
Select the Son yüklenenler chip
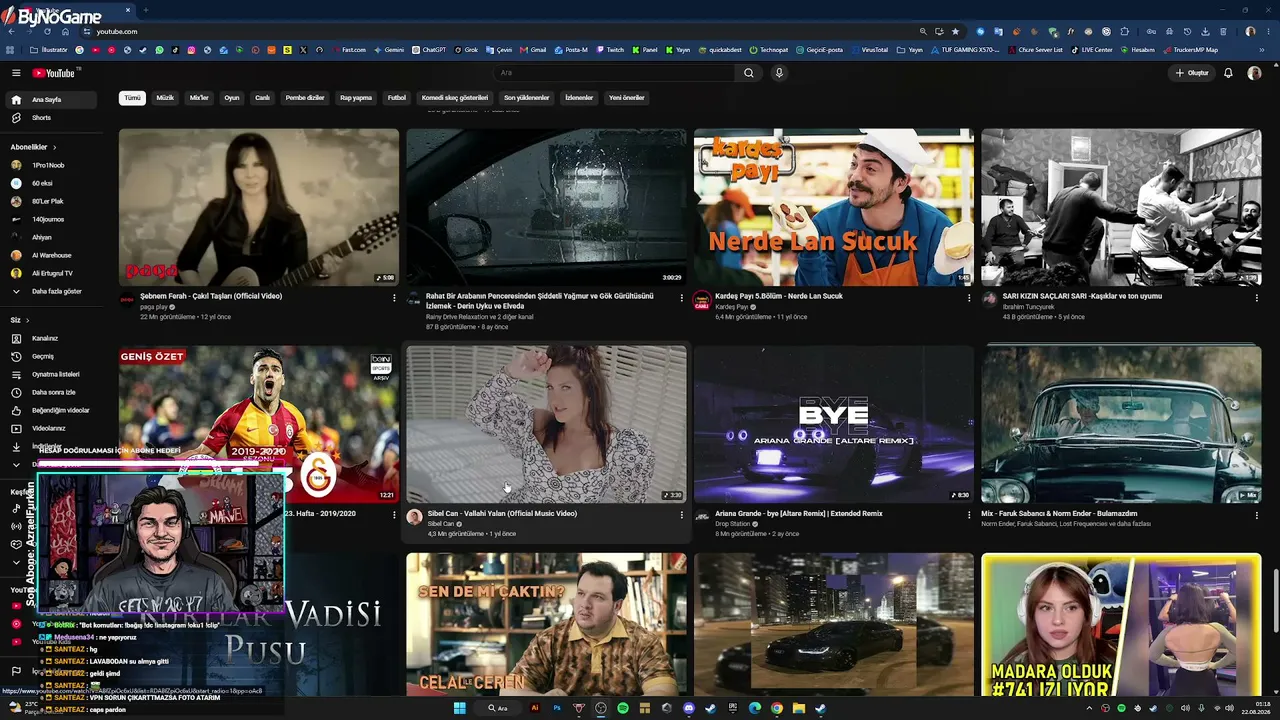[526, 98]
